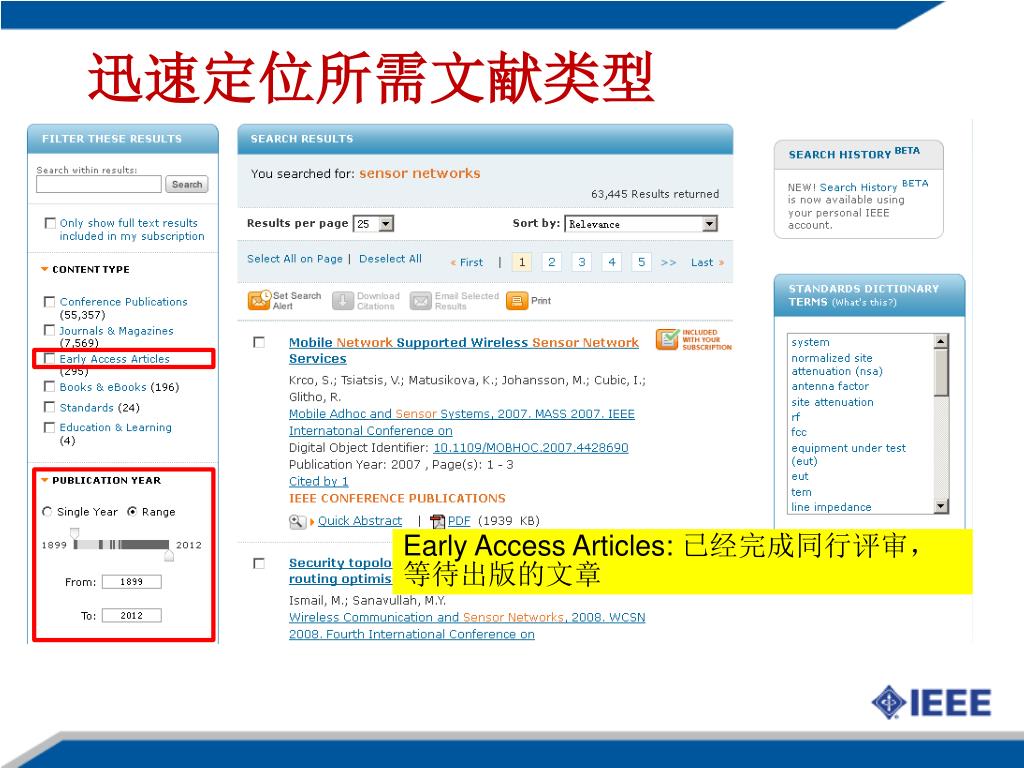1024x768 pixels.
Task: Click Select All on Page
Action: coord(295,259)
